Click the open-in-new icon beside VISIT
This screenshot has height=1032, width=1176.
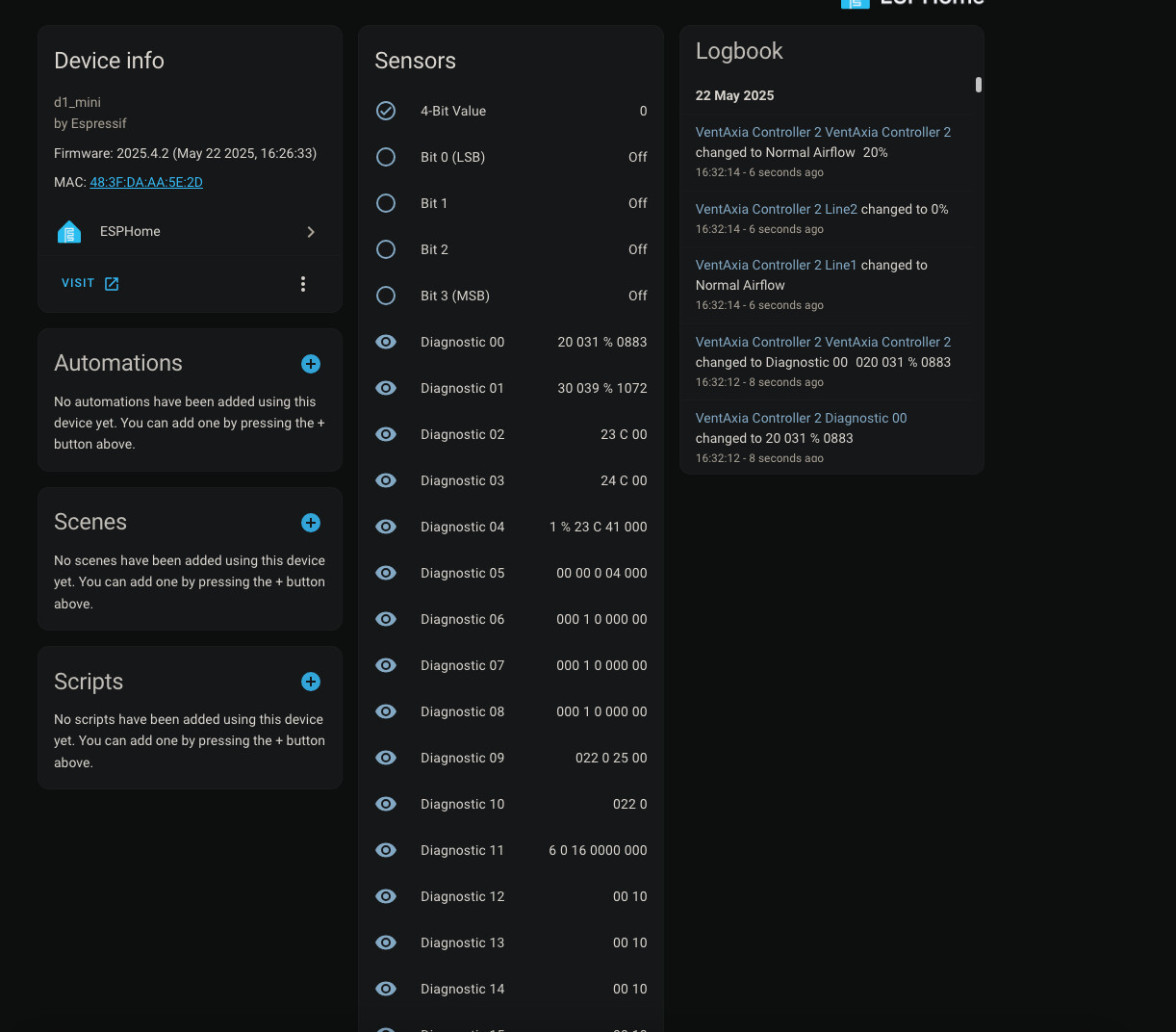(x=112, y=284)
